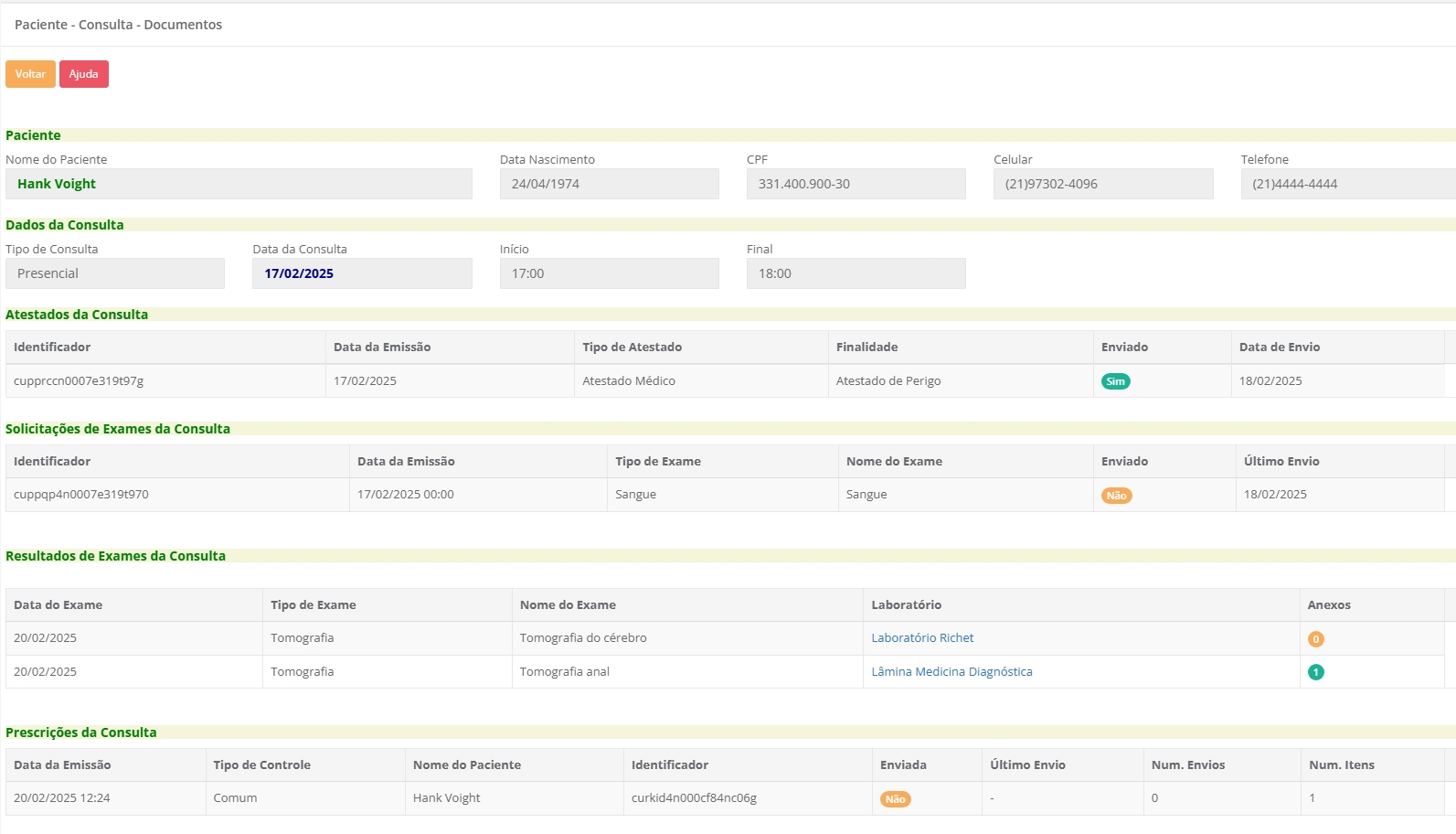Open the Lâmina Medicina Diagnóstica link
Image resolution: width=1456 pixels, height=834 pixels.
(x=951, y=672)
